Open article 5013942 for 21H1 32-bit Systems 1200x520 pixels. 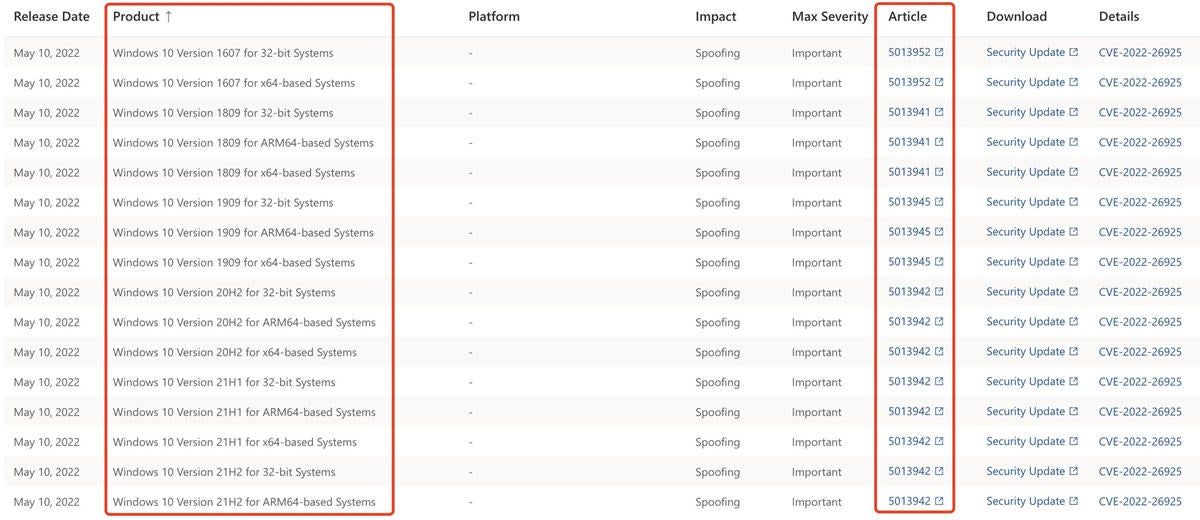pos(909,382)
